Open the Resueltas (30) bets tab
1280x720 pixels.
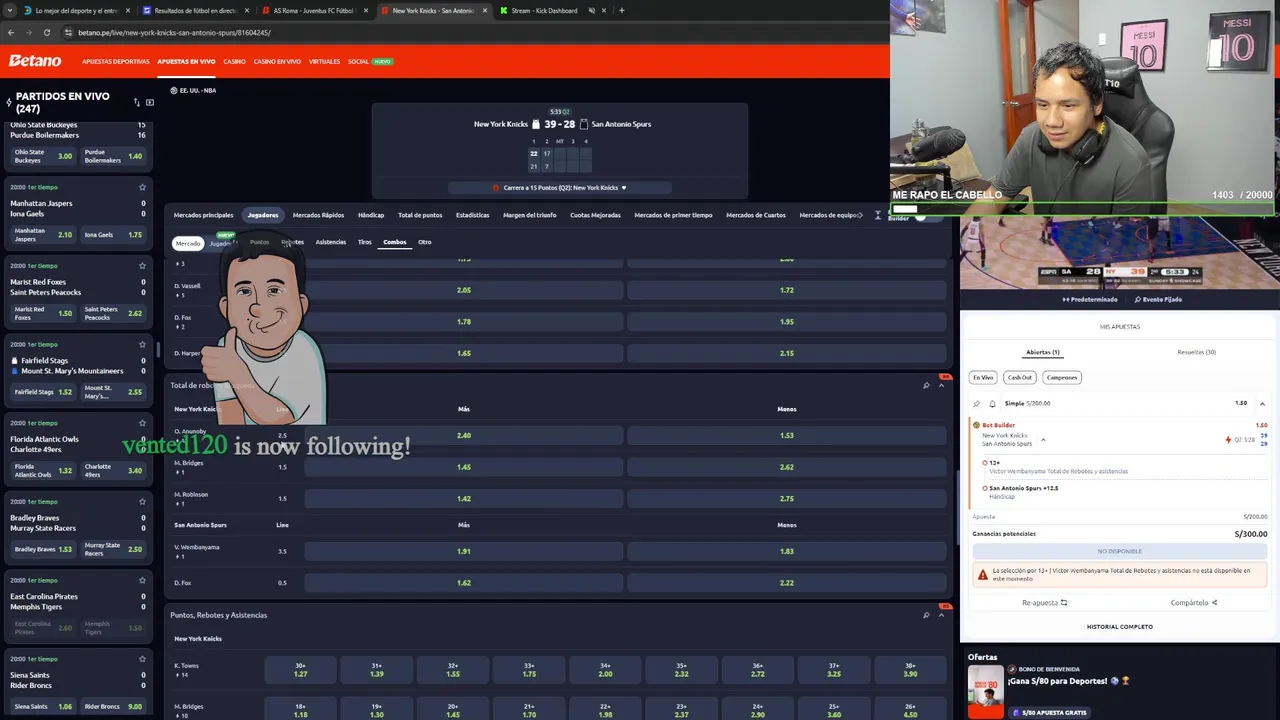pyautogui.click(x=1196, y=352)
